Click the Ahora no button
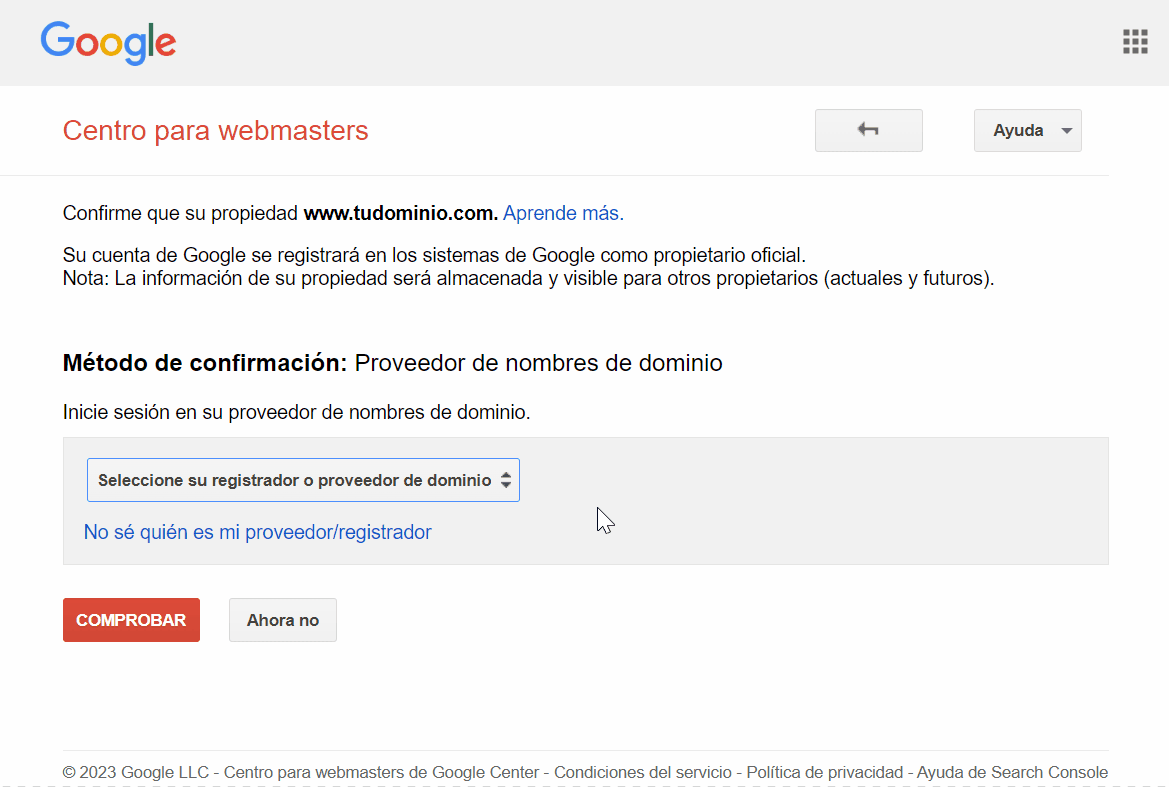 [x=283, y=620]
